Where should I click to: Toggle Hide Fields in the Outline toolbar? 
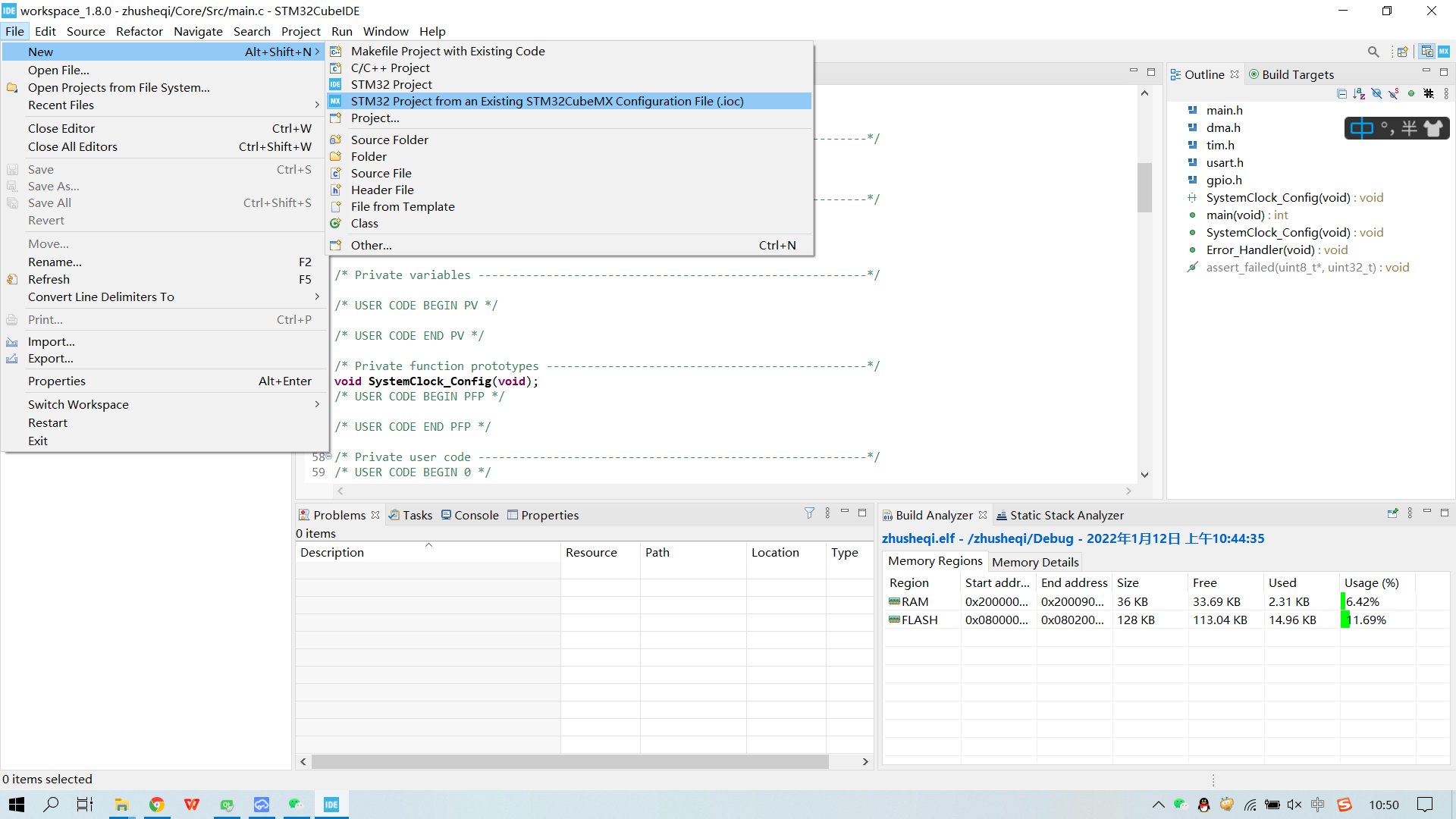(1376, 93)
